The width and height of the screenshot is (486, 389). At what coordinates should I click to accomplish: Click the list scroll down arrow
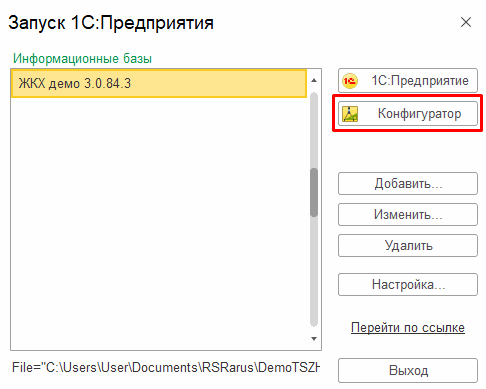pyautogui.click(x=314, y=339)
